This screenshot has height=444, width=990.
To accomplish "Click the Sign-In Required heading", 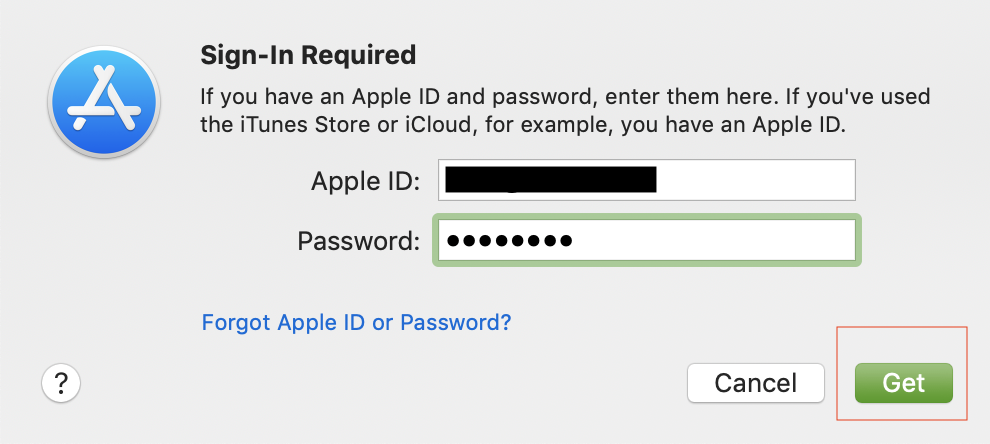I will pyautogui.click(x=308, y=56).
